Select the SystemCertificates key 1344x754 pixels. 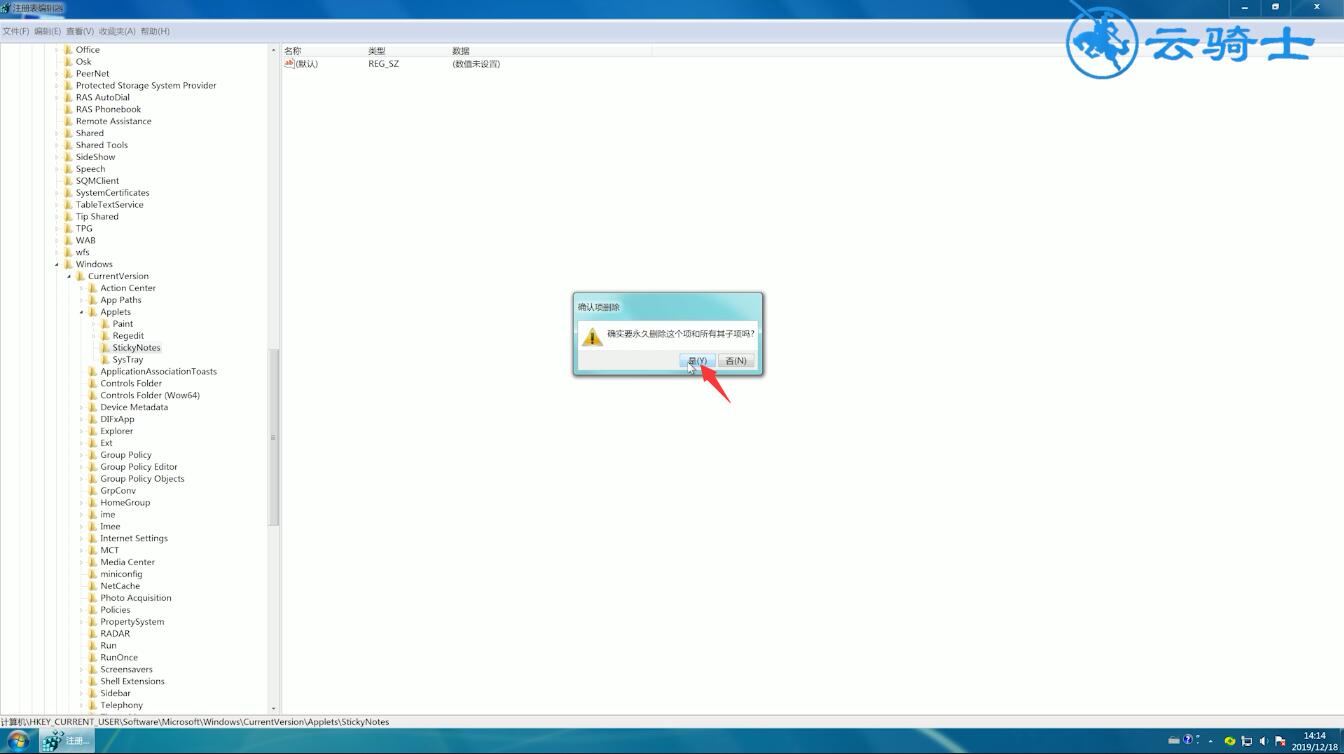[113, 193]
